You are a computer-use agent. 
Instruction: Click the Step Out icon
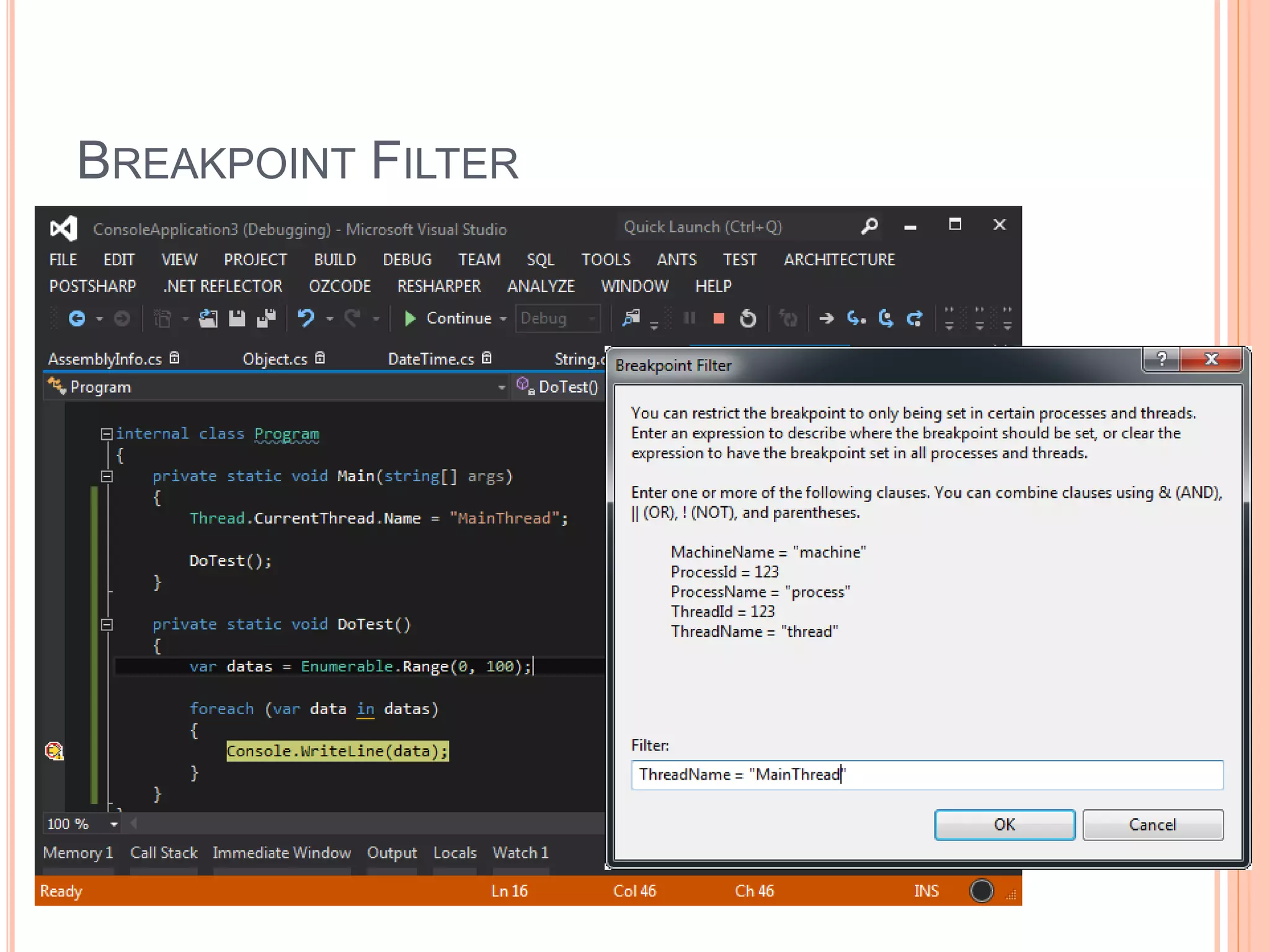tap(915, 319)
